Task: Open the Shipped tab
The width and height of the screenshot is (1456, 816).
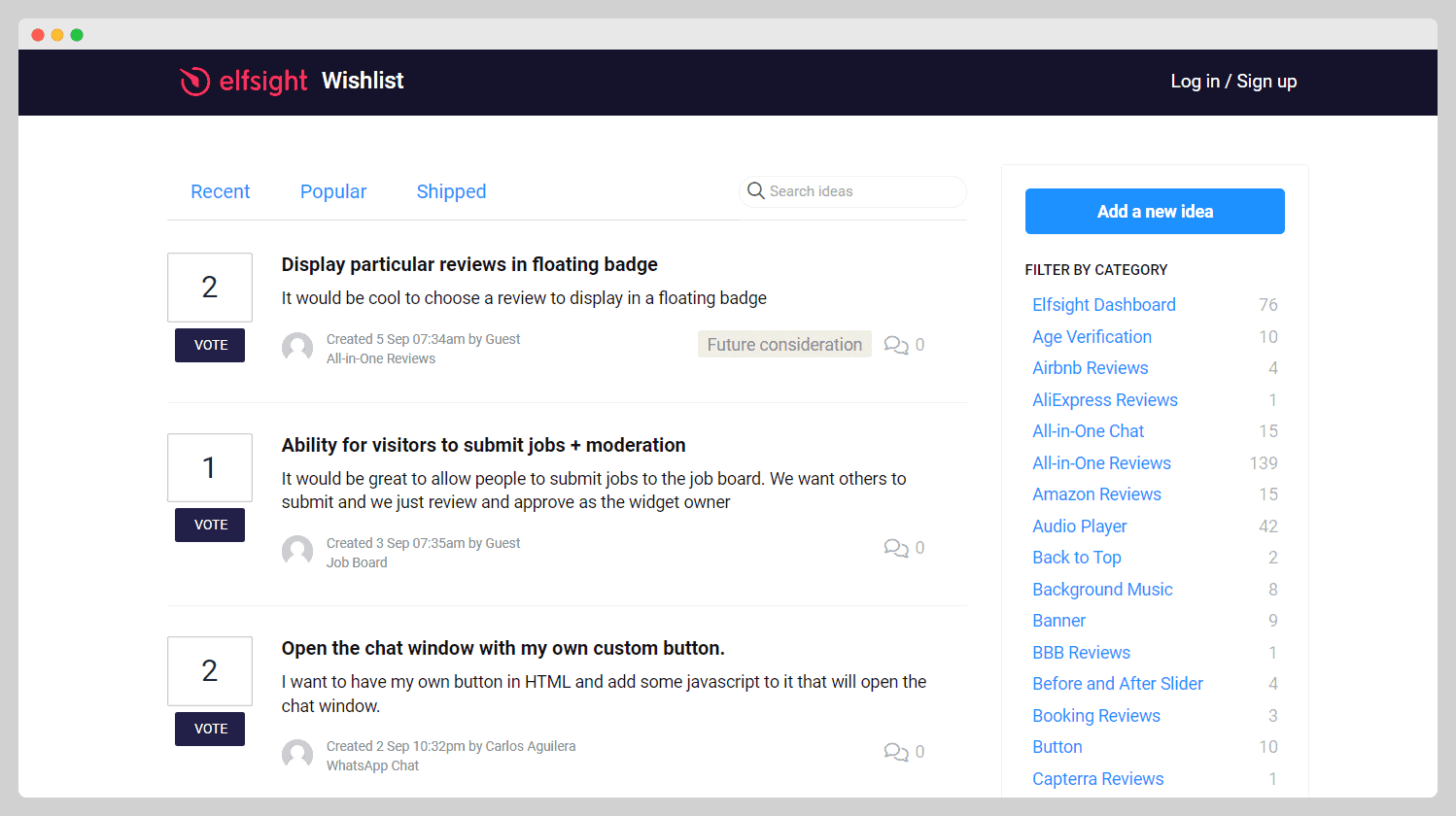Action: point(451,191)
